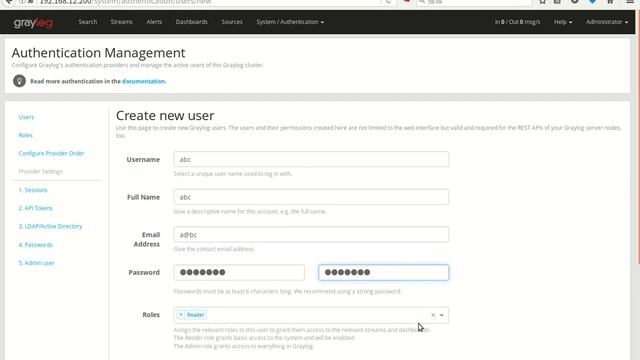Screen dimensions: 640x360
Task: Click the lightbulb documentation hint icon
Action: click(19, 81)
